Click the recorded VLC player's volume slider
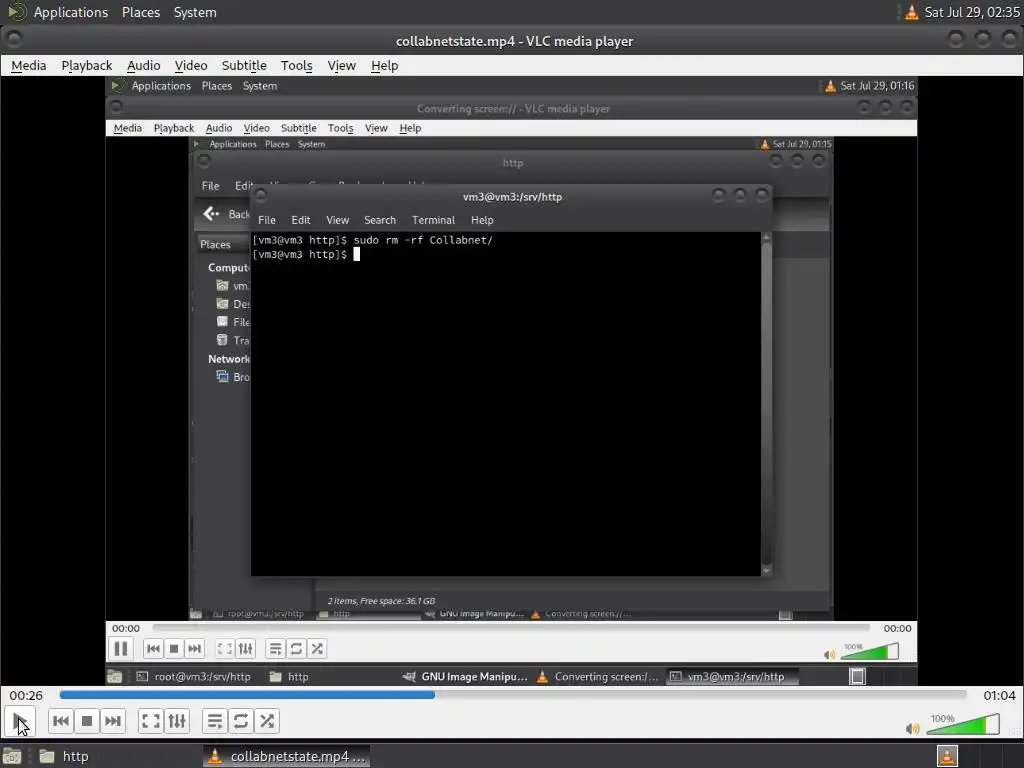This screenshot has width=1024, height=768. point(870,651)
